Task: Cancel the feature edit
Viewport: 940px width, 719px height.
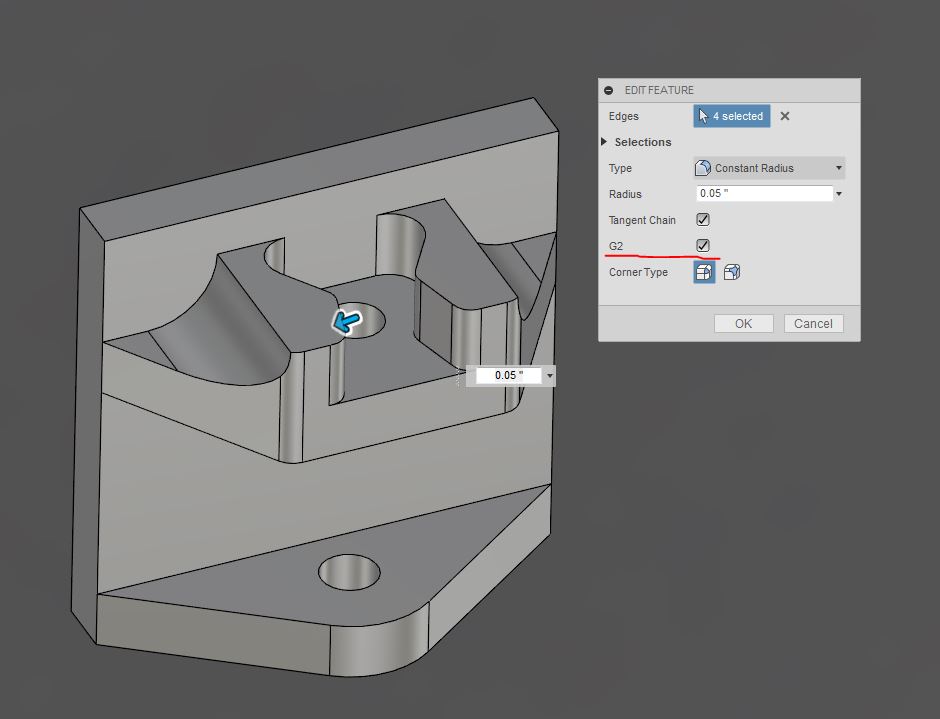Action: [x=812, y=323]
